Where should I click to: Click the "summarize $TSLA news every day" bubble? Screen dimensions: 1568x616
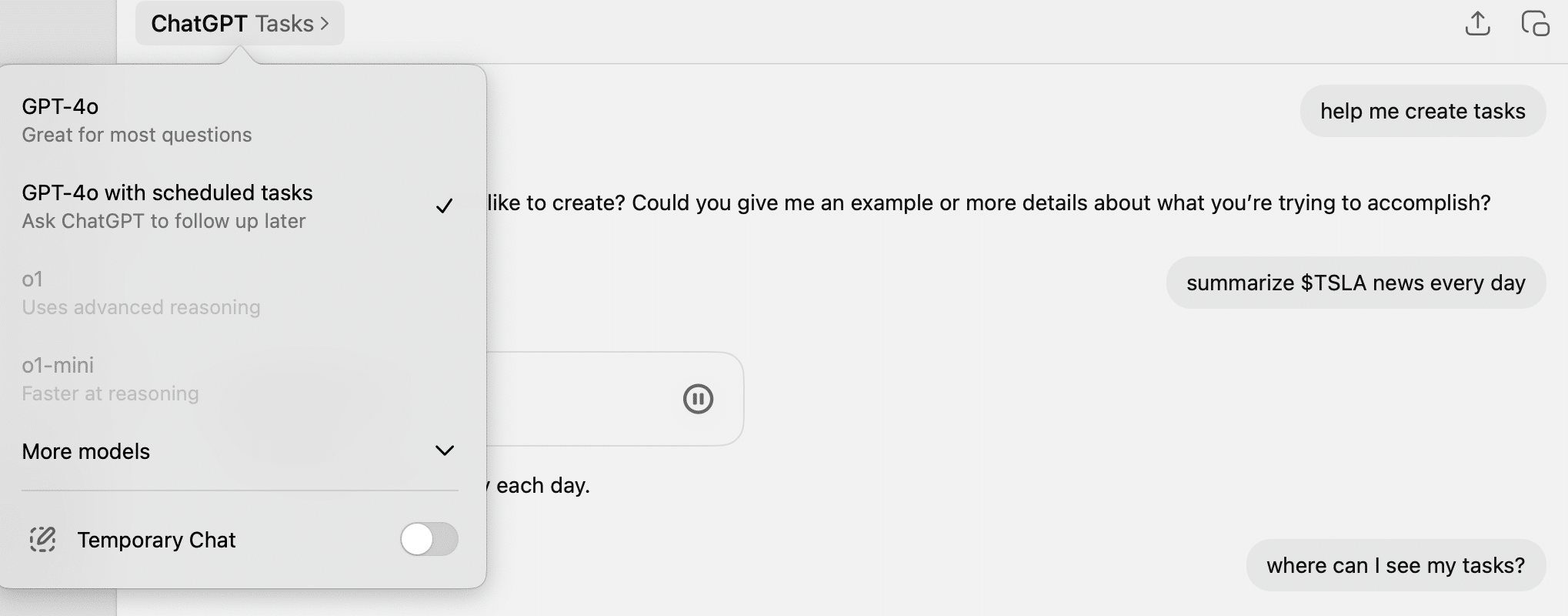[1355, 283]
